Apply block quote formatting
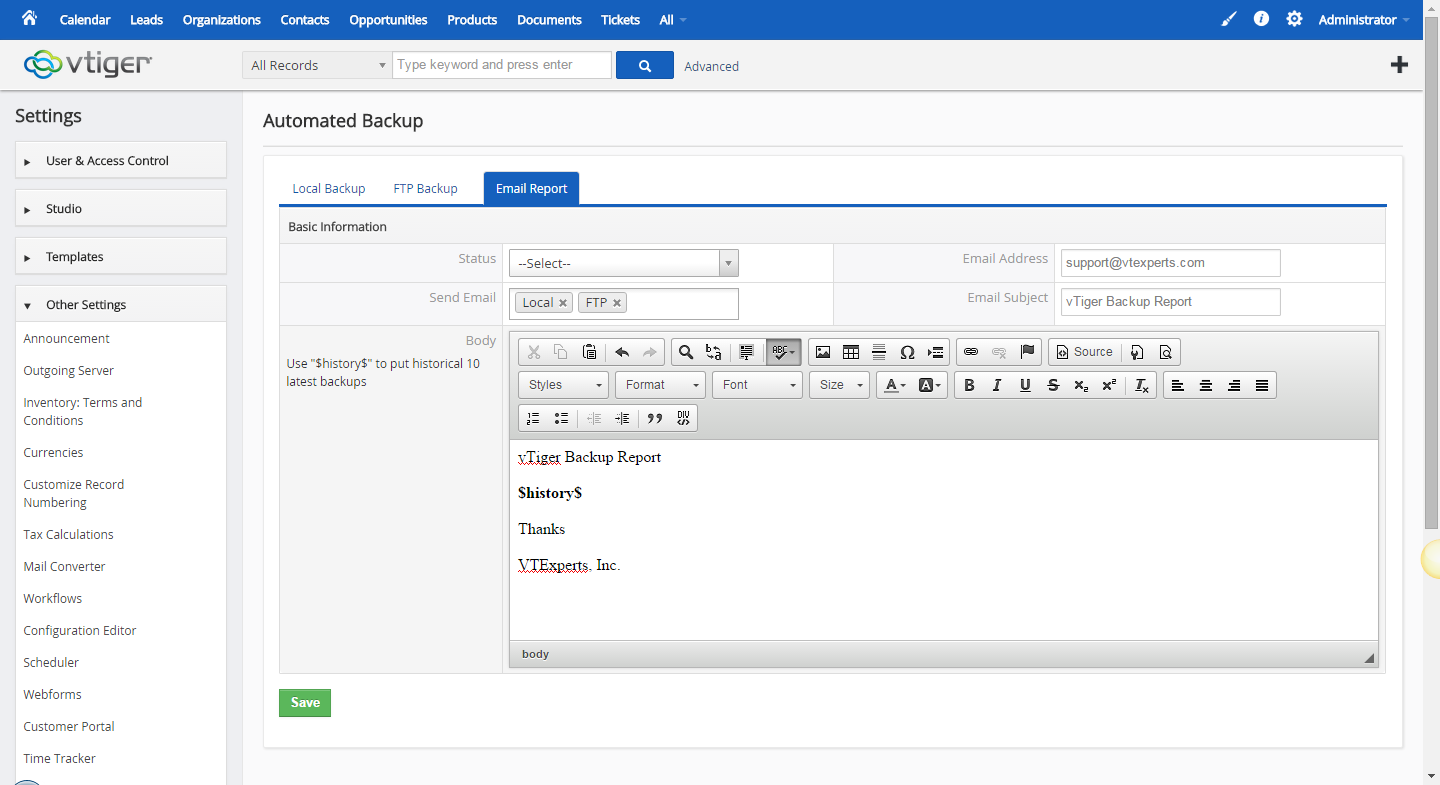The height and width of the screenshot is (785, 1440). coord(655,418)
